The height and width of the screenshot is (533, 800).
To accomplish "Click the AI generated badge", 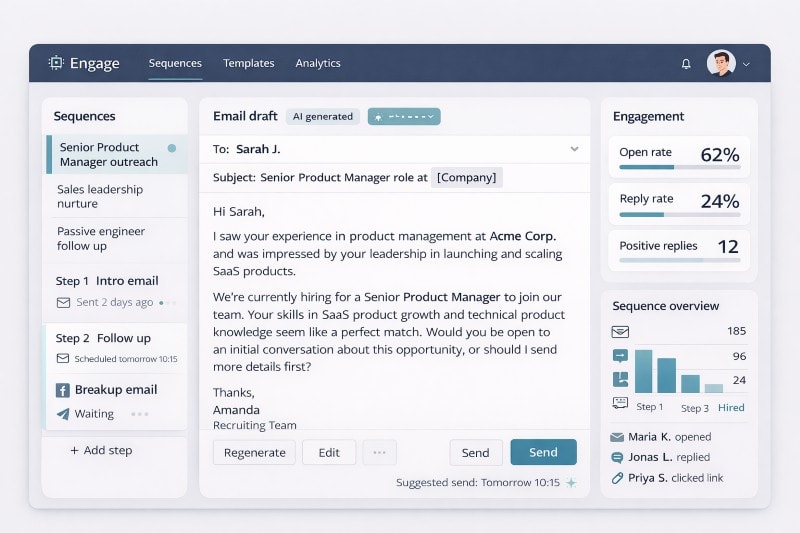I will pyautogui.click(x=322, y=116).
